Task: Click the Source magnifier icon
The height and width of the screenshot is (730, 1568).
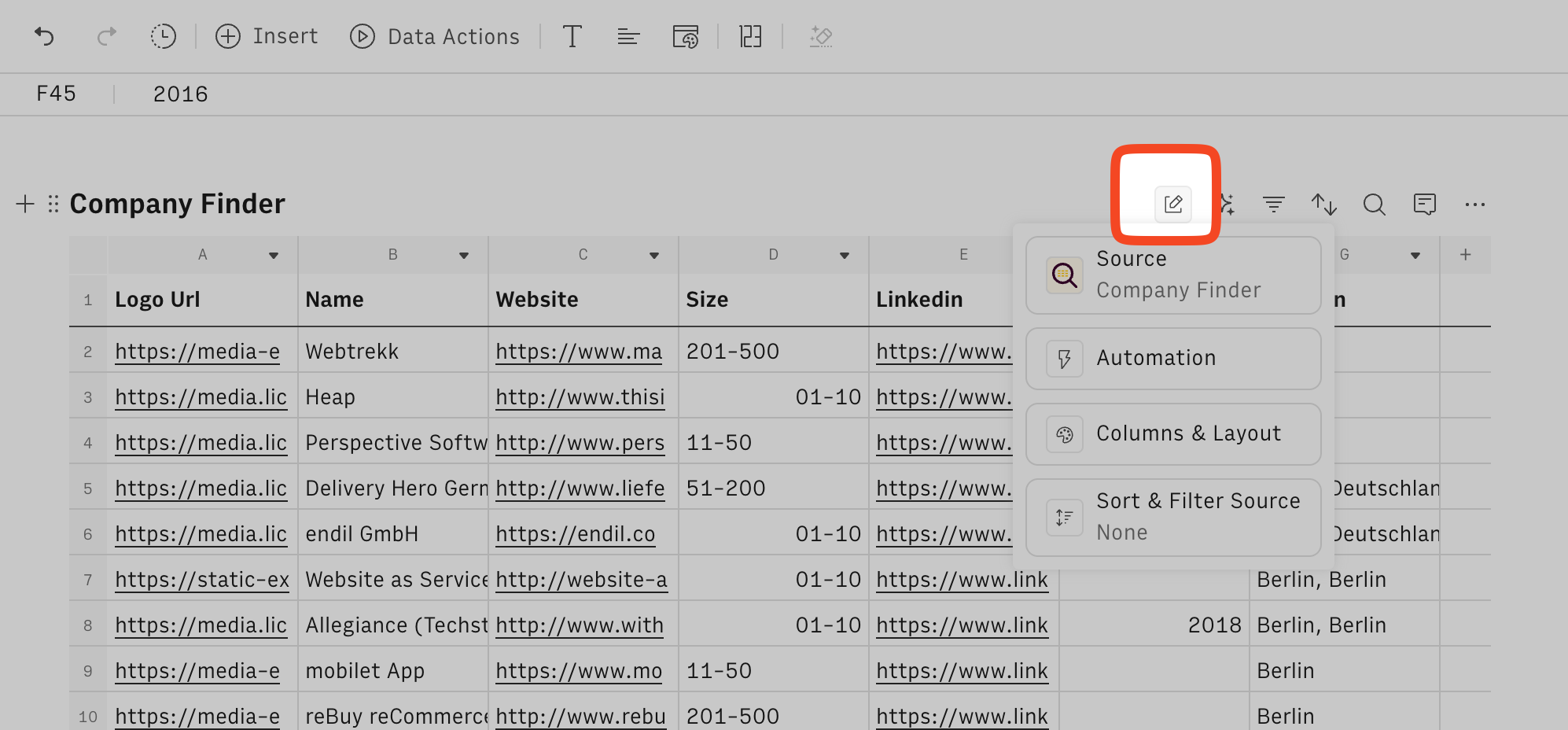Action: coord(1065,275)
